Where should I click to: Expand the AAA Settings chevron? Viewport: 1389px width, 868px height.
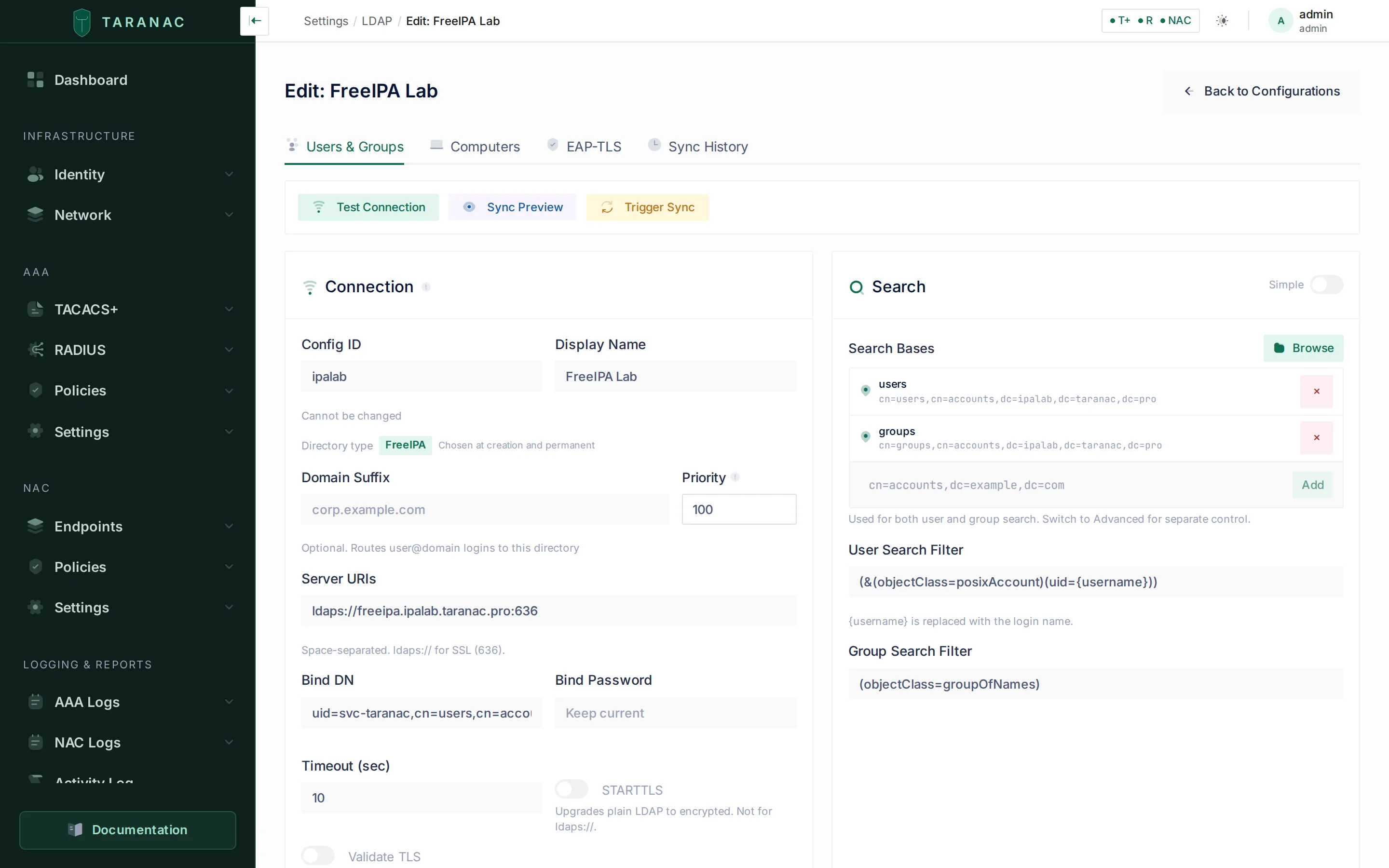point(229,431)
